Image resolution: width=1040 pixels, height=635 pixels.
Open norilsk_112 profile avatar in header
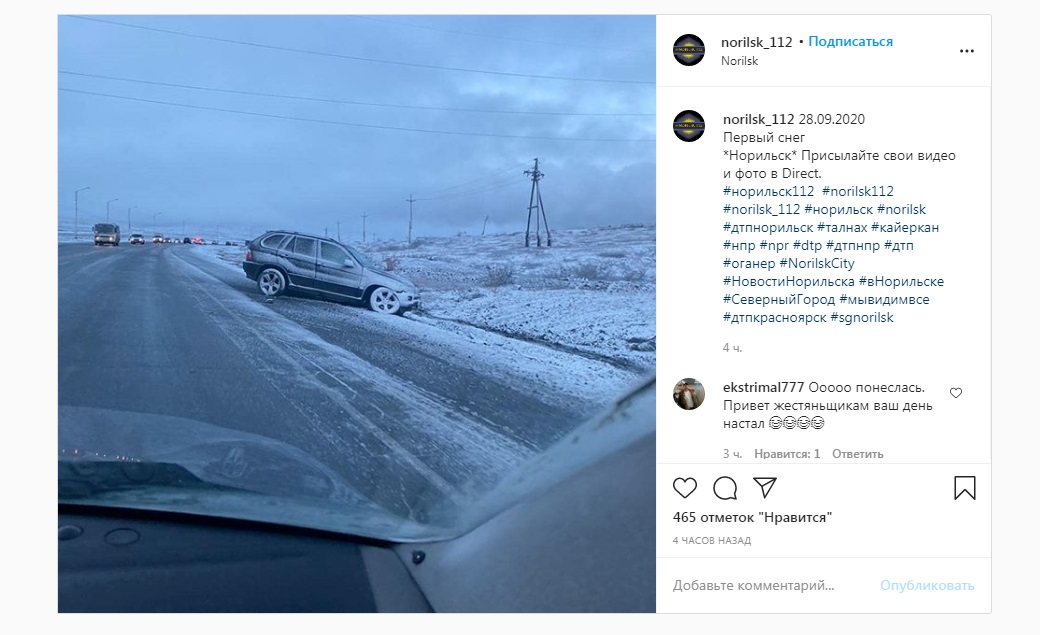689,50
